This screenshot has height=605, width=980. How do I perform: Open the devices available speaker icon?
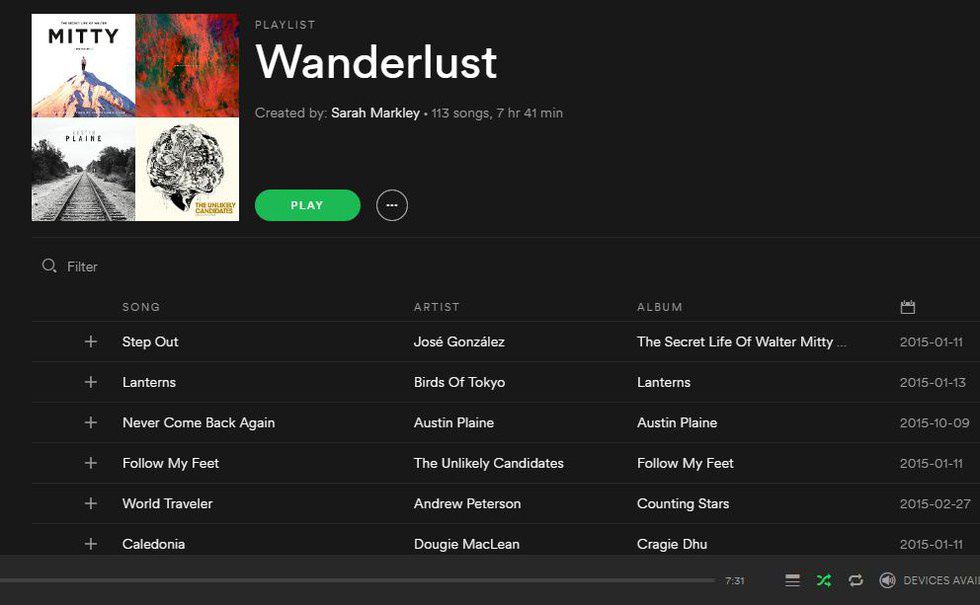(888, 581)
